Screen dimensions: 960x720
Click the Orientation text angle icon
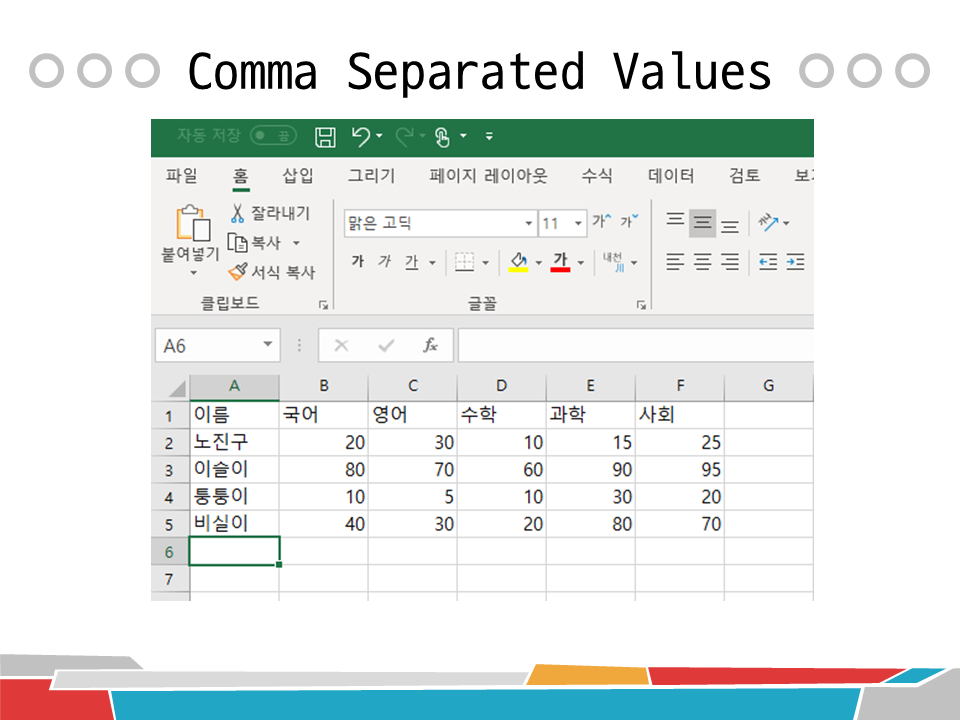coord(768,222)
